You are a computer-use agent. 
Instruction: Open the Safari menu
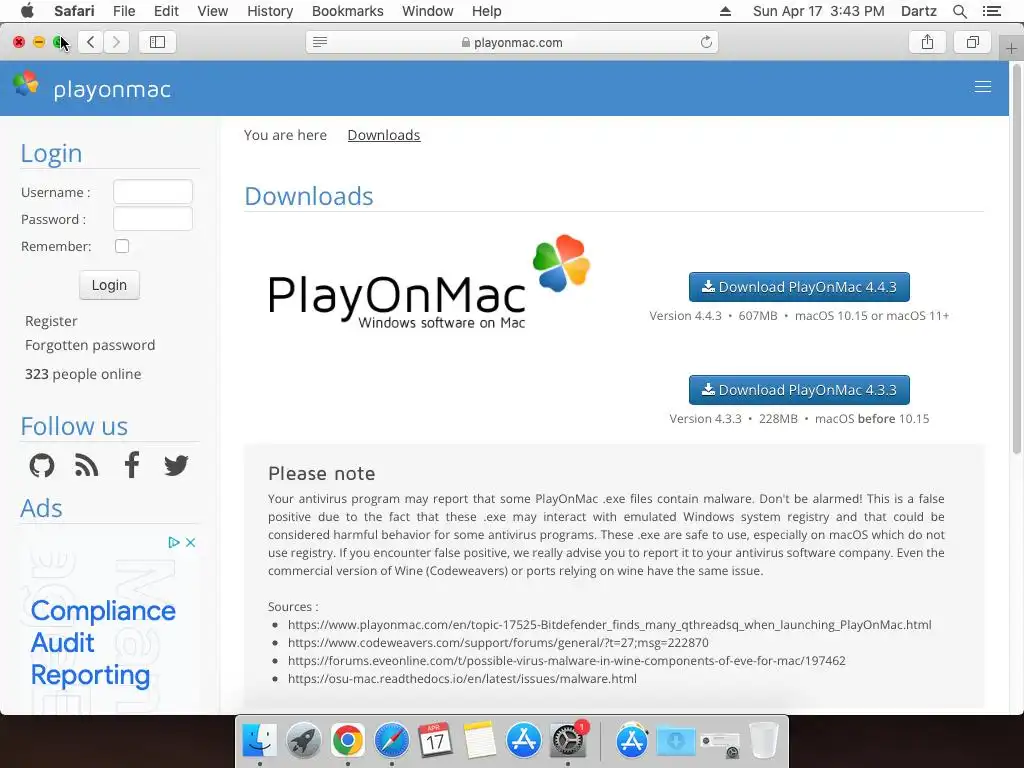pyautogui.click(x=74, y=11)
